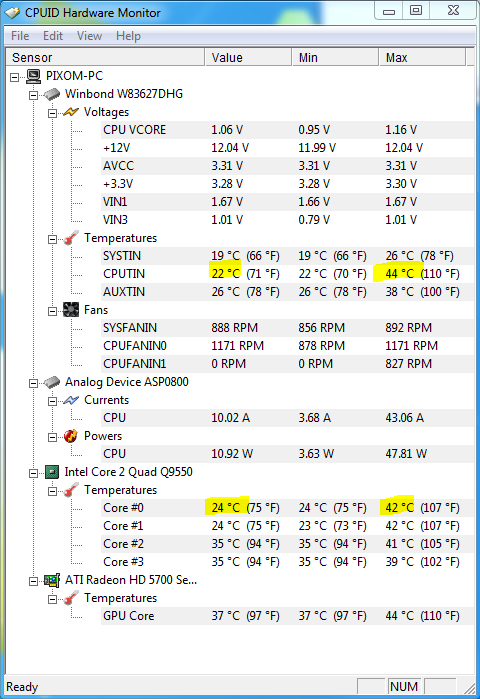
Task: Select the CPUFANIN1 fan row
Action: [x=287, y=364]
